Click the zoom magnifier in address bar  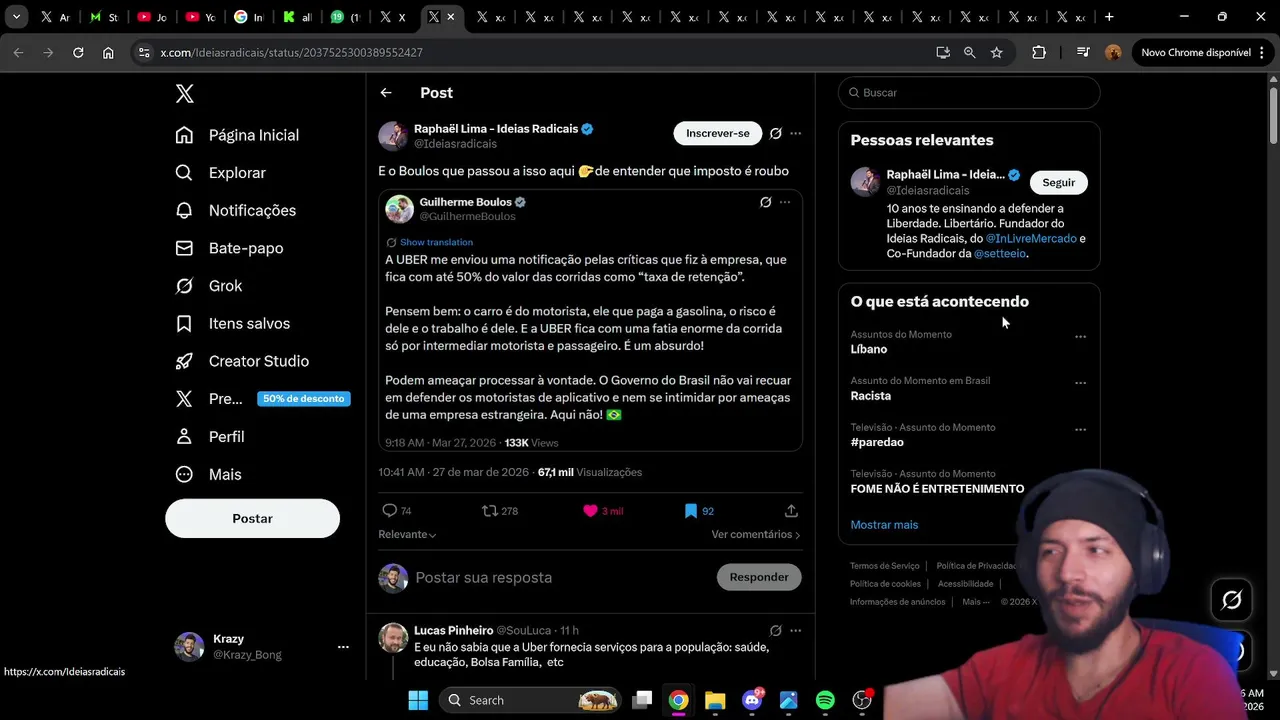tap(969, 52)
